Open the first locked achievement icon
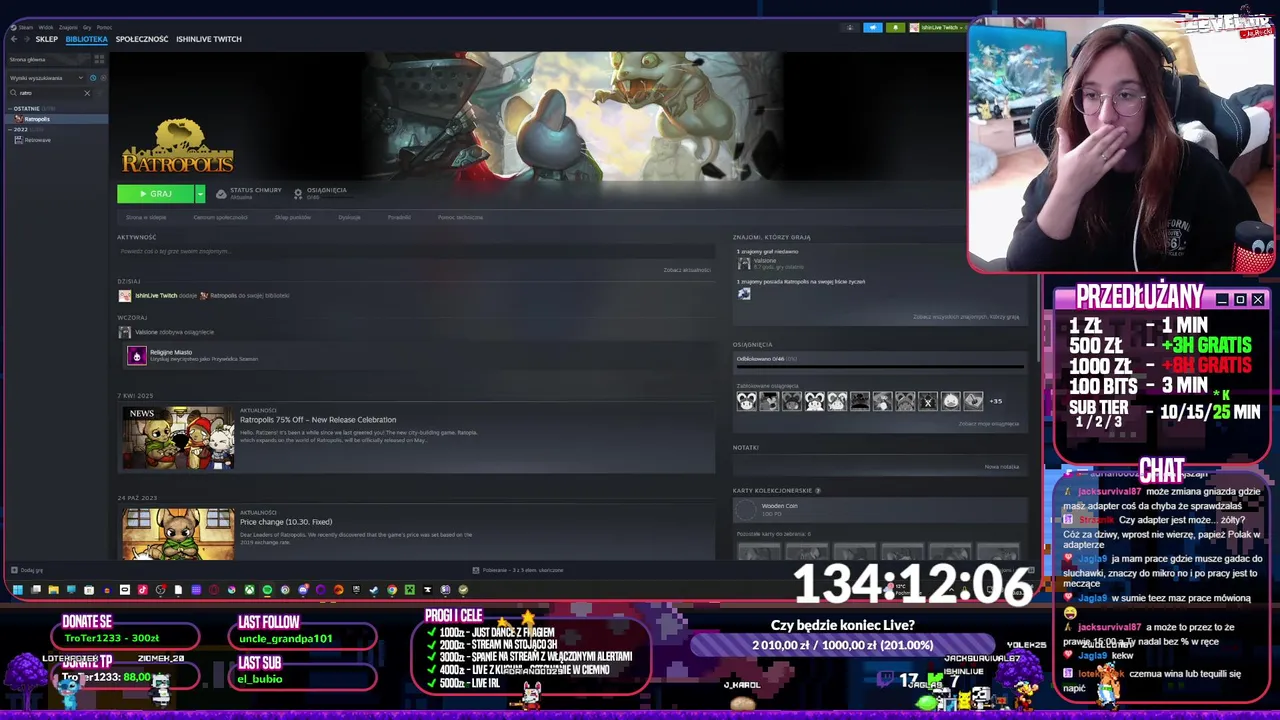 pyautogui.click(x=746, y=401)
